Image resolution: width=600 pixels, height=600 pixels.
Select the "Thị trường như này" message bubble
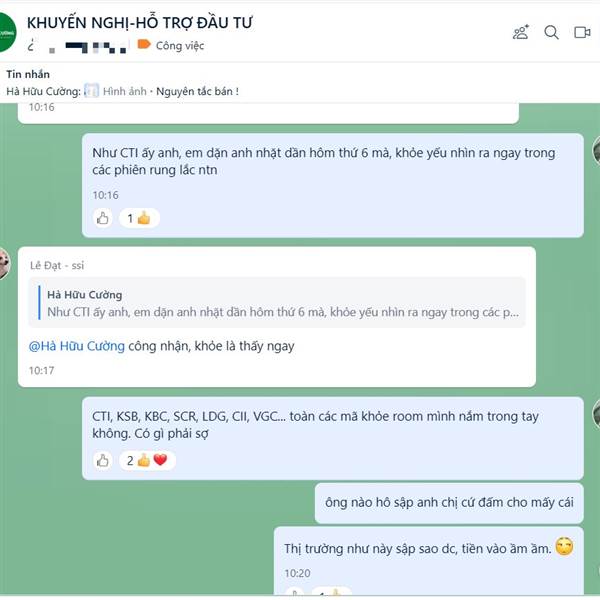[429, 561]
